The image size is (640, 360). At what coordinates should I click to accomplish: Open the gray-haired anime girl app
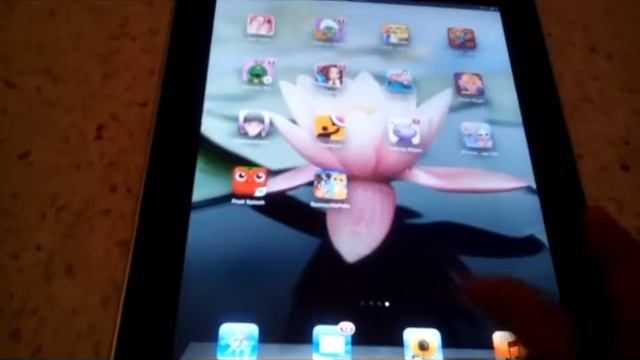click(x=254, y=124)
